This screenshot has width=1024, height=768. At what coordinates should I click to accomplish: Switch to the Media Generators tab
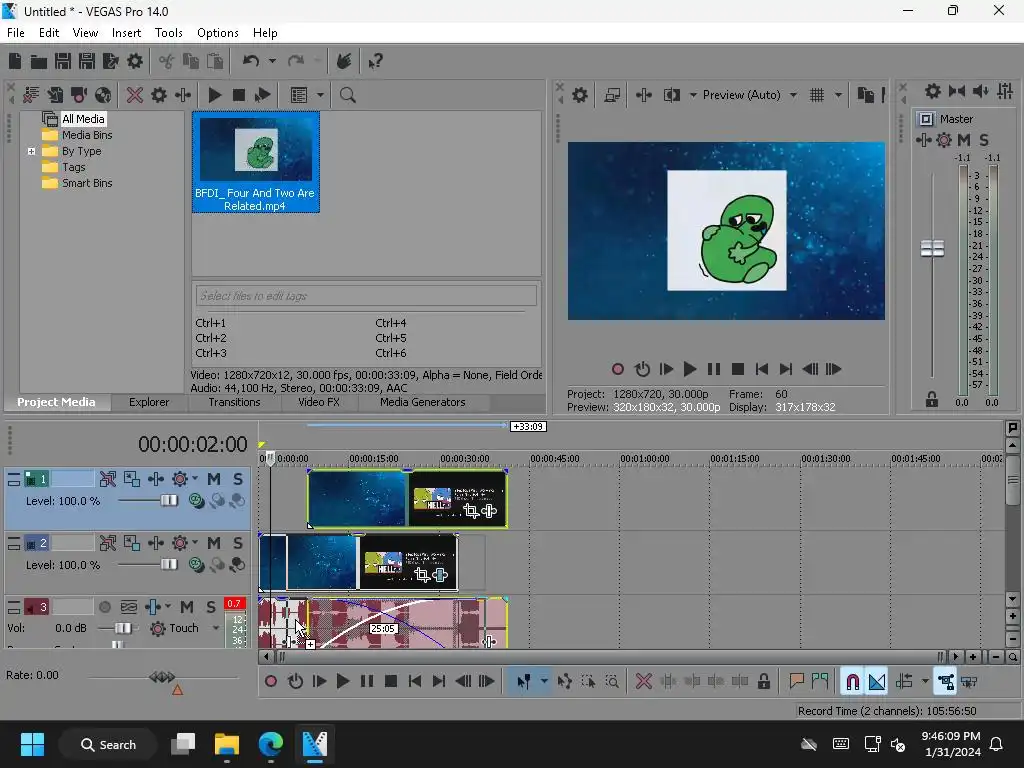click(x=423, y=402)
